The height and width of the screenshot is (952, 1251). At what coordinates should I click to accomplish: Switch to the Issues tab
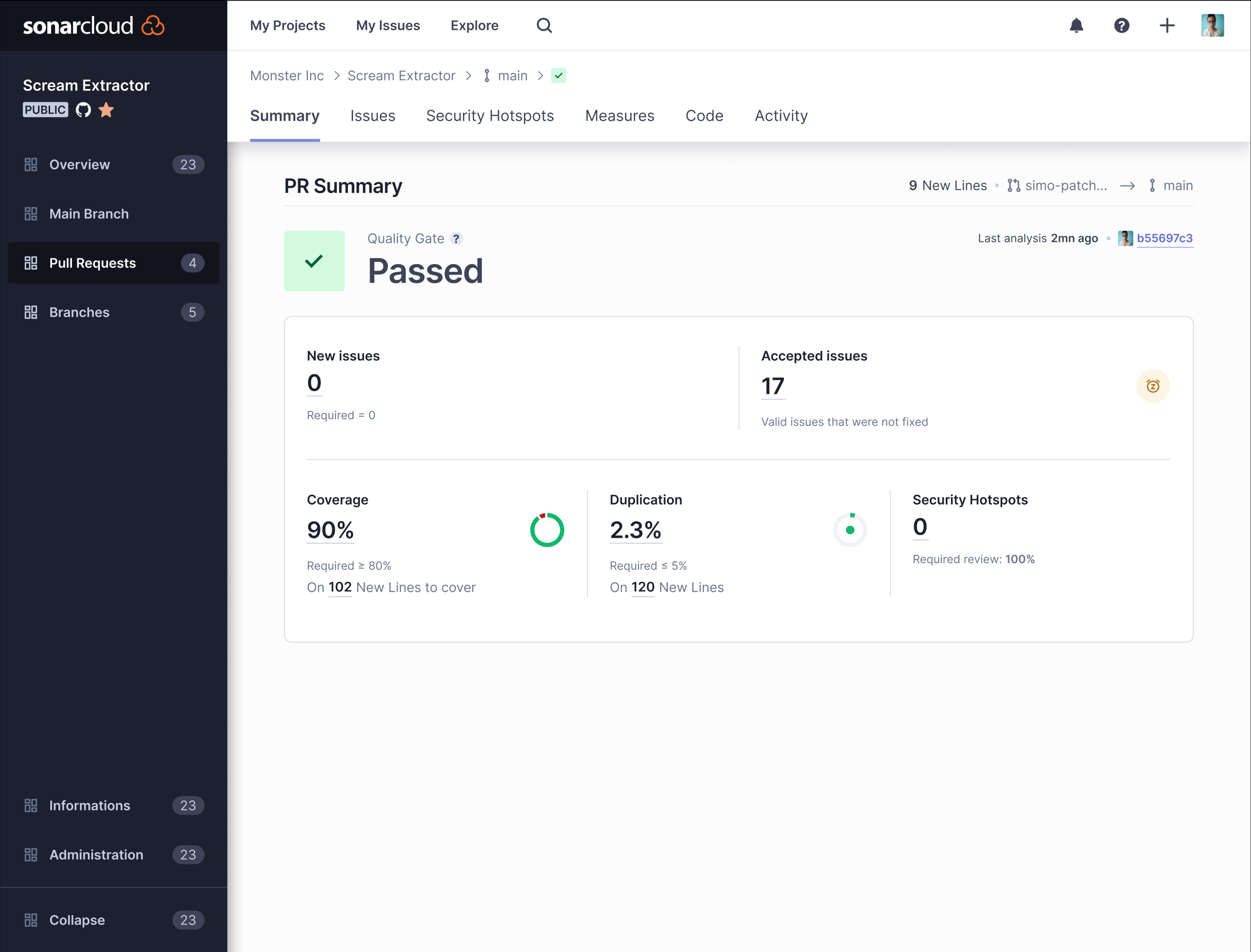click(x=373, y=116)
